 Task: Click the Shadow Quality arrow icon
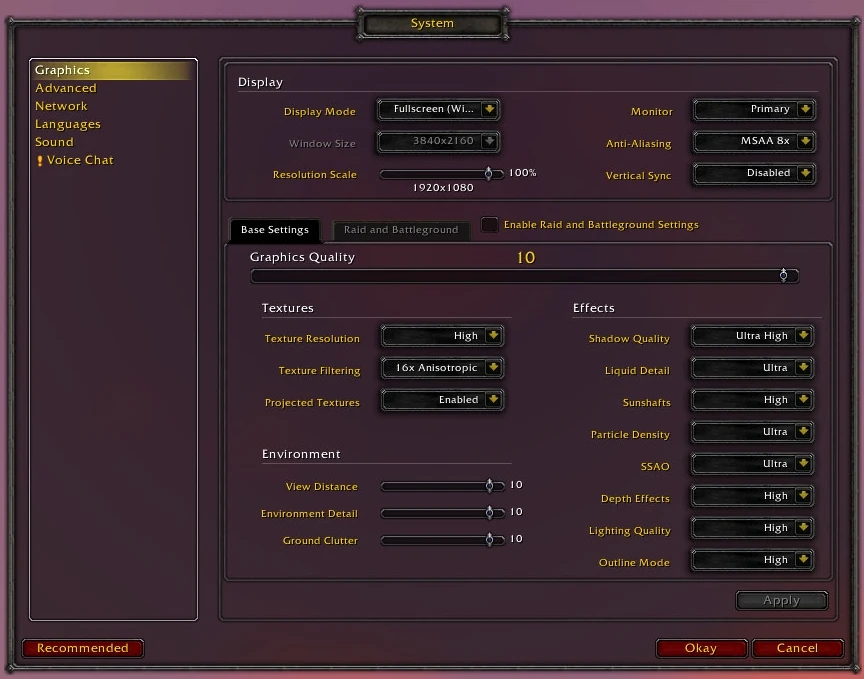pyautogui.click(x=803, y=336)
